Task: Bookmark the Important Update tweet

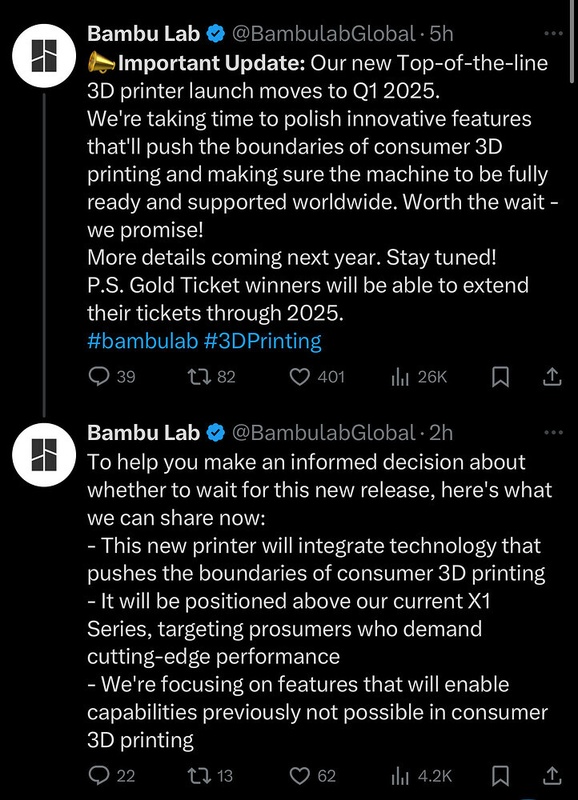Action: [x=500, y=377]
